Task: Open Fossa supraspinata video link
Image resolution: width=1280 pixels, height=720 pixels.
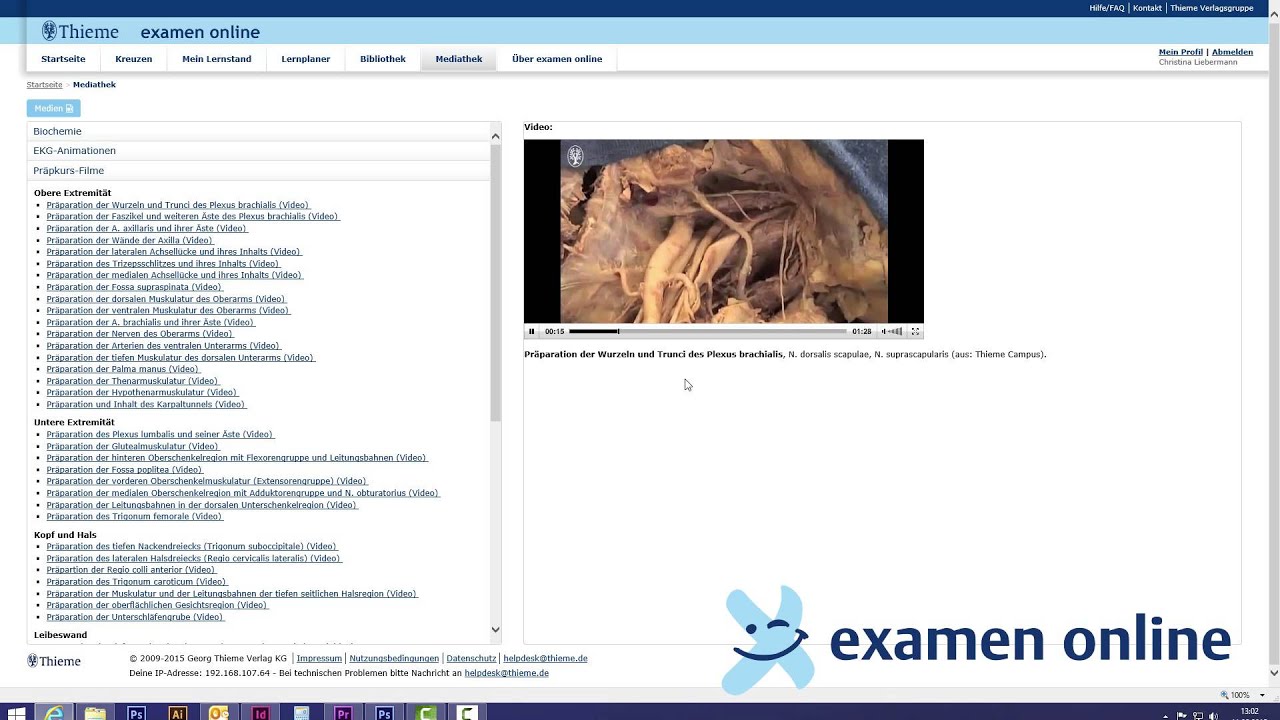Action: pyautogui.click(x=135, y=287)
